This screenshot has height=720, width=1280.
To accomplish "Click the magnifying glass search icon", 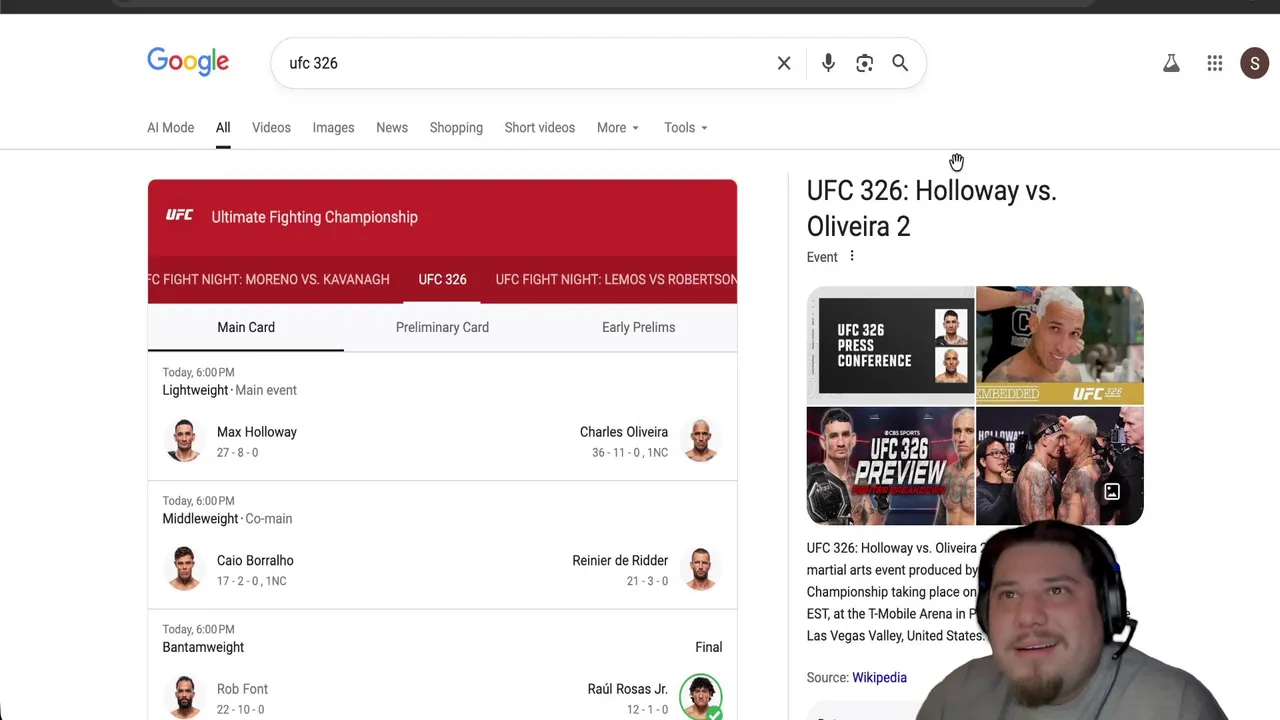I will coord(900,63).
